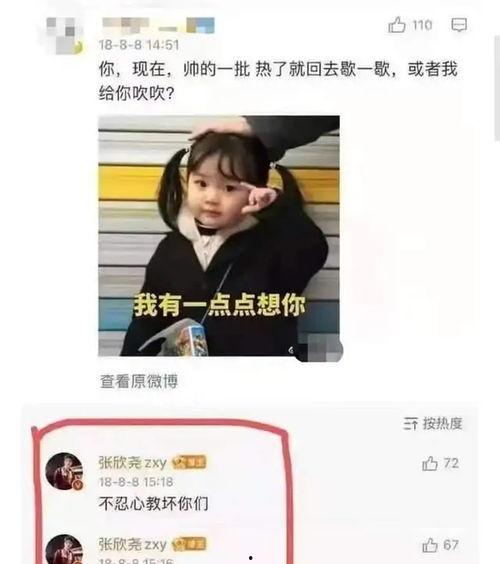Select the comment text 不忍心教坏你们
500x564 pixels.
point(153,504)
